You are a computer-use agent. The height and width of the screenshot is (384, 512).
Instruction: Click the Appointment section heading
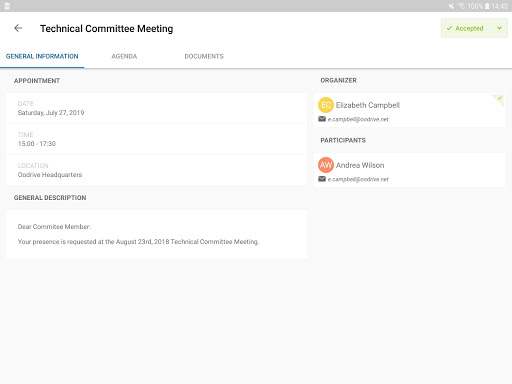pyautogui.click(x=37, y=81)
